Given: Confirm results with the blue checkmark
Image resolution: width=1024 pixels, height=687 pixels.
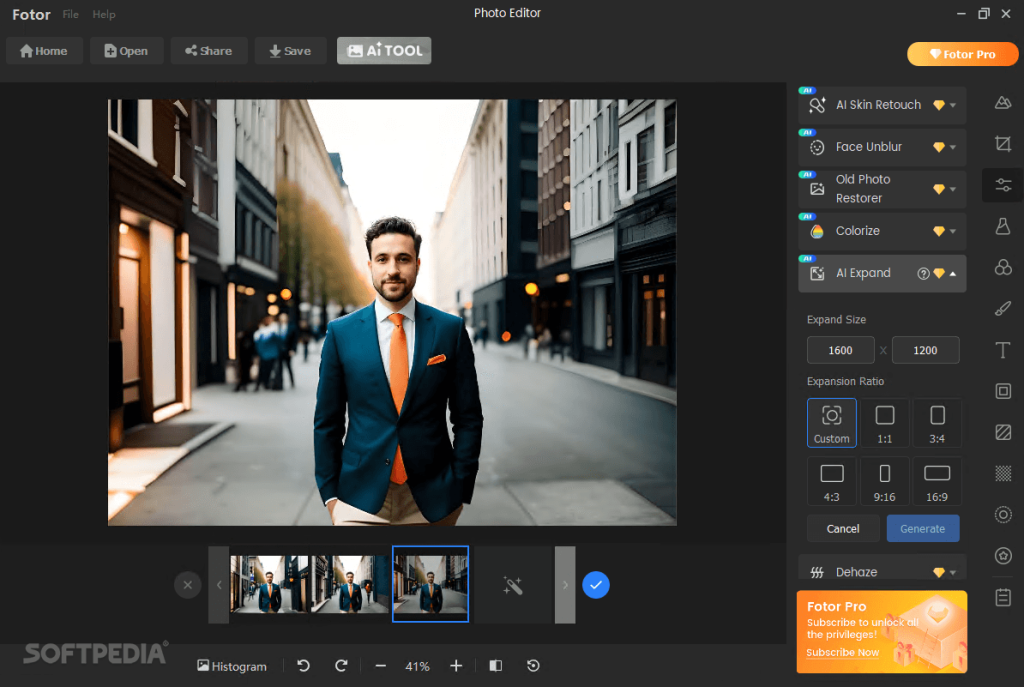Looking at the screenshot, I should pos(596,585).
